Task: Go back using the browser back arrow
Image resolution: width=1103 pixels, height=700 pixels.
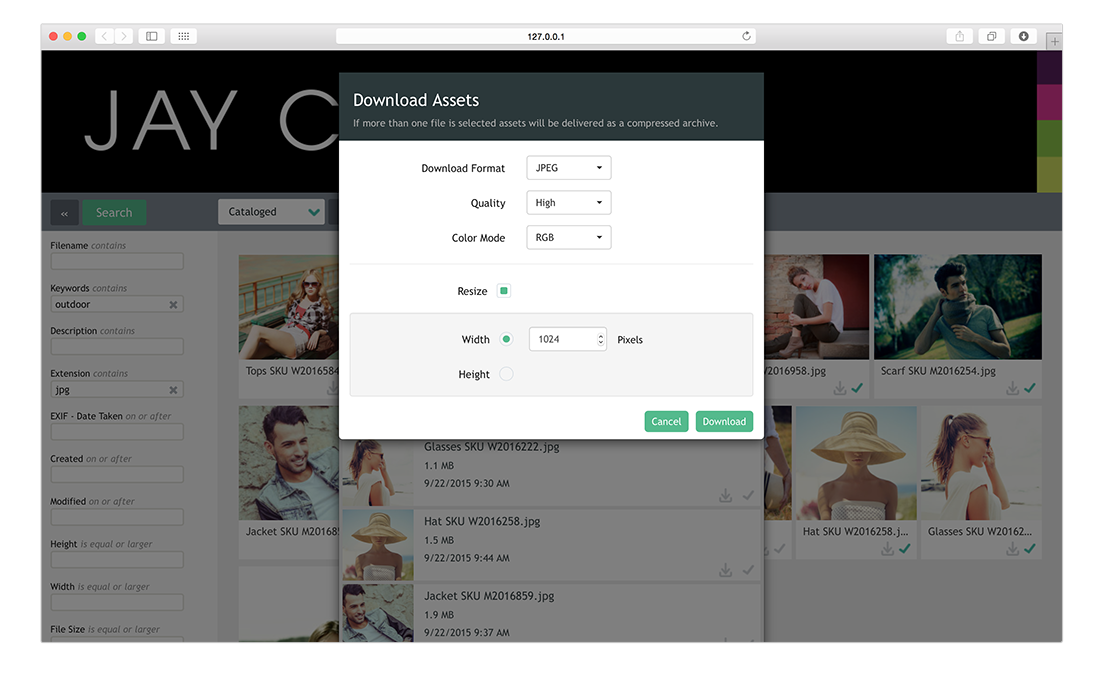Action: pyautogui.click(x=104, y=36)
